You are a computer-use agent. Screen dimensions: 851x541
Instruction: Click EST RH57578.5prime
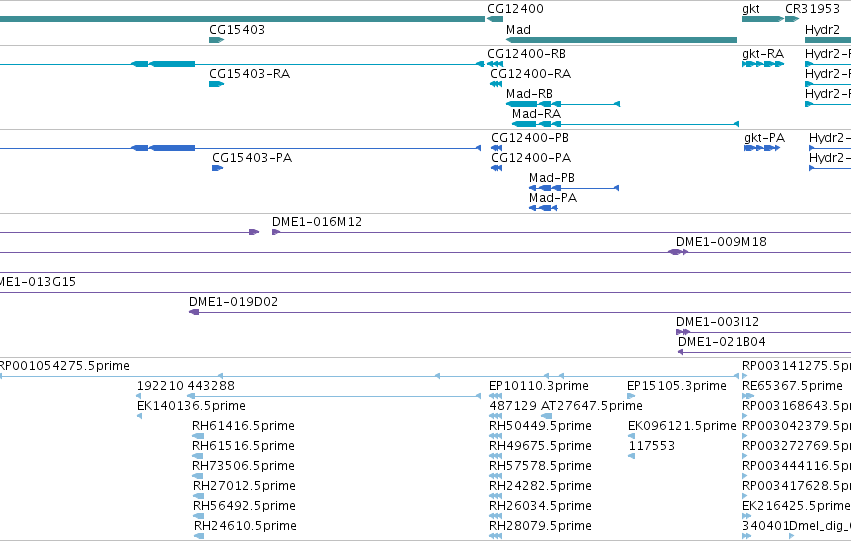[540, 467]
